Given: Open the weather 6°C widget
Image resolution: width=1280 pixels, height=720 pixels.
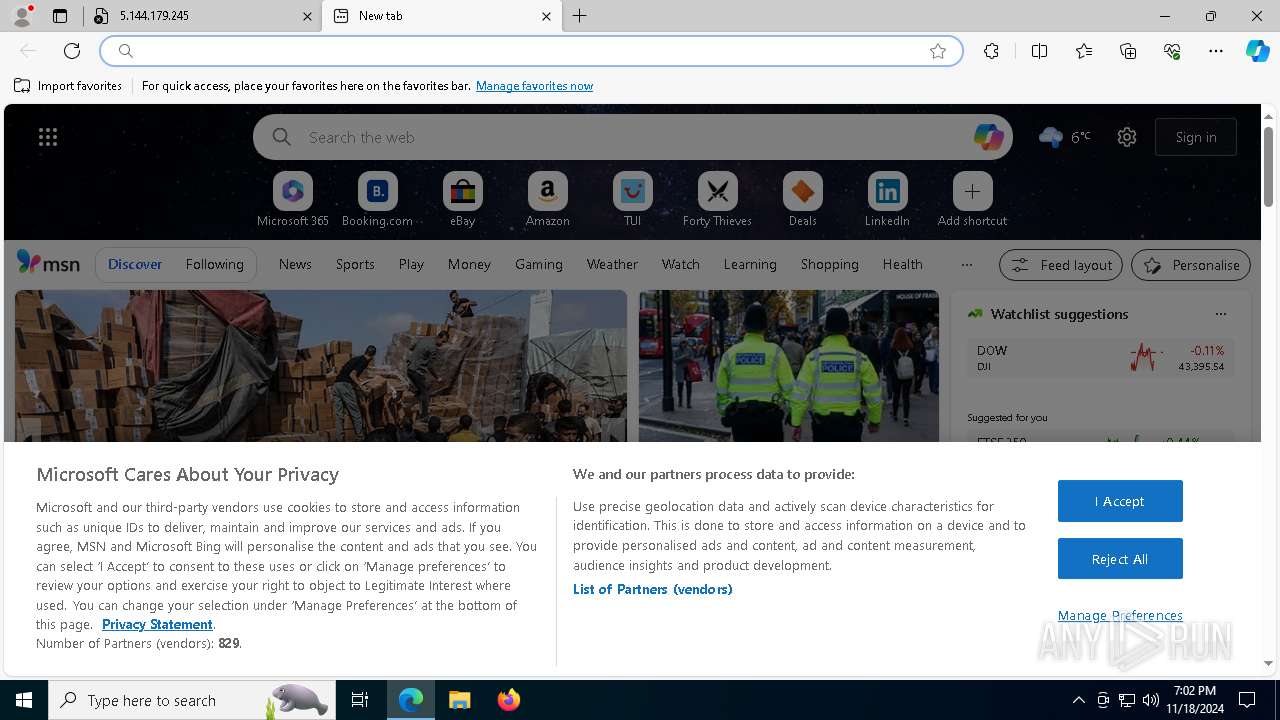Looking at the screenshot, I should click(x=1065, y=137).
